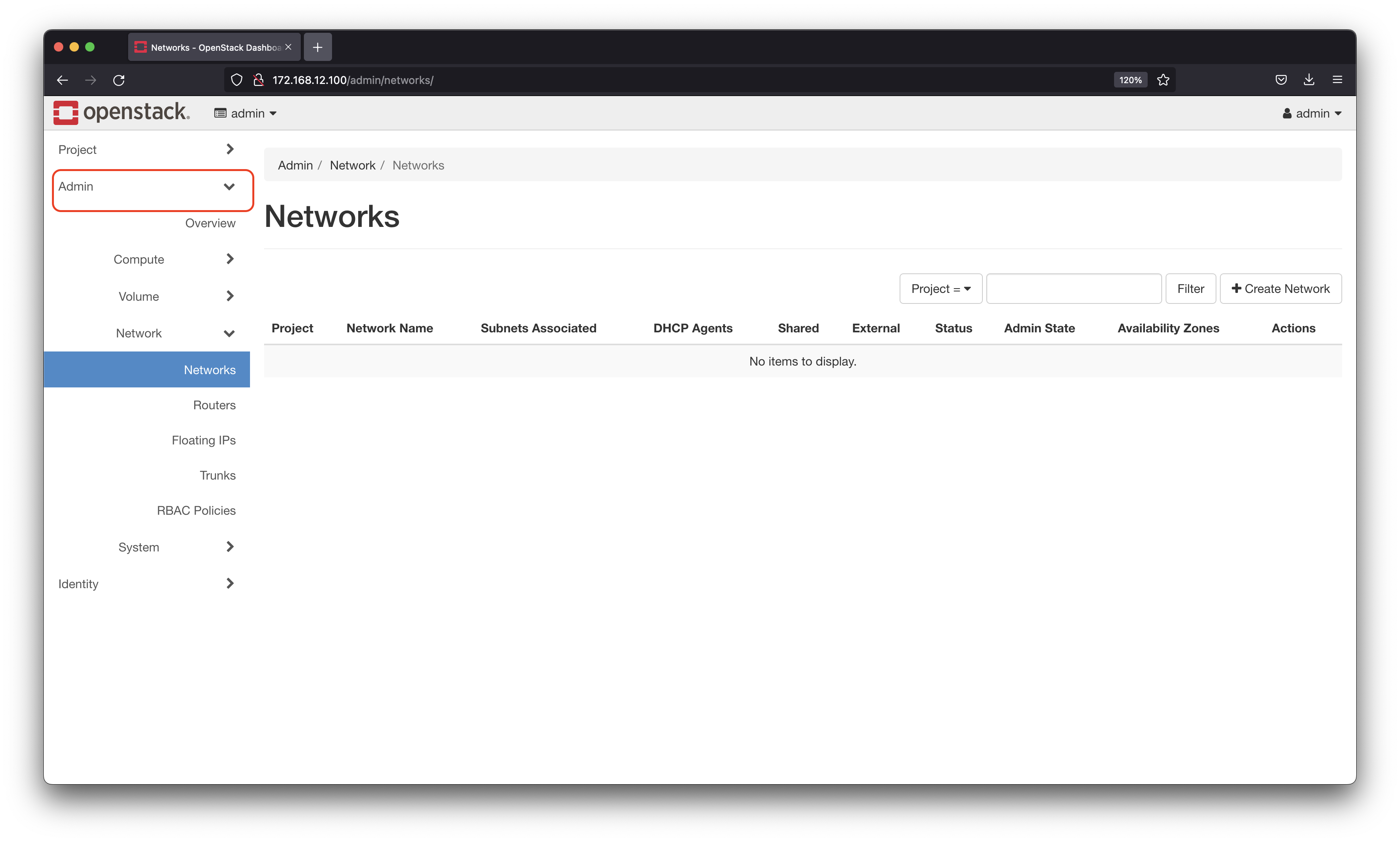The image size is (1400, 842).
Task: Click the 120% zoom level indicator
Action: click(x=1130, y=80)
